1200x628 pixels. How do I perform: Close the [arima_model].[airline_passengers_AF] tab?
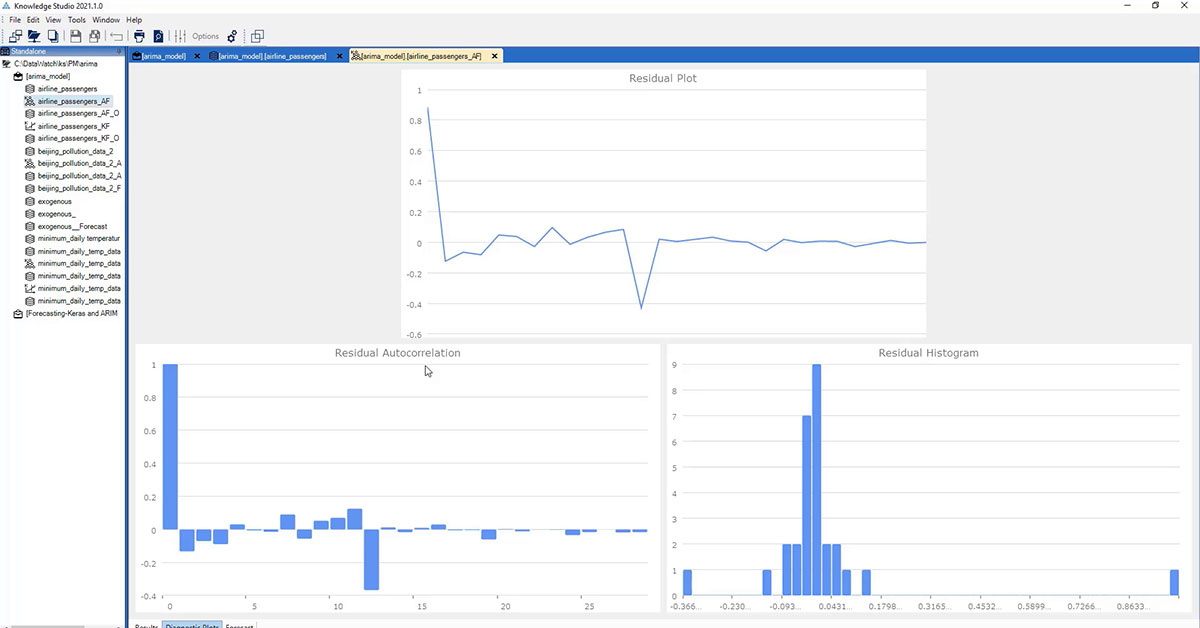(x=494, y=56)
